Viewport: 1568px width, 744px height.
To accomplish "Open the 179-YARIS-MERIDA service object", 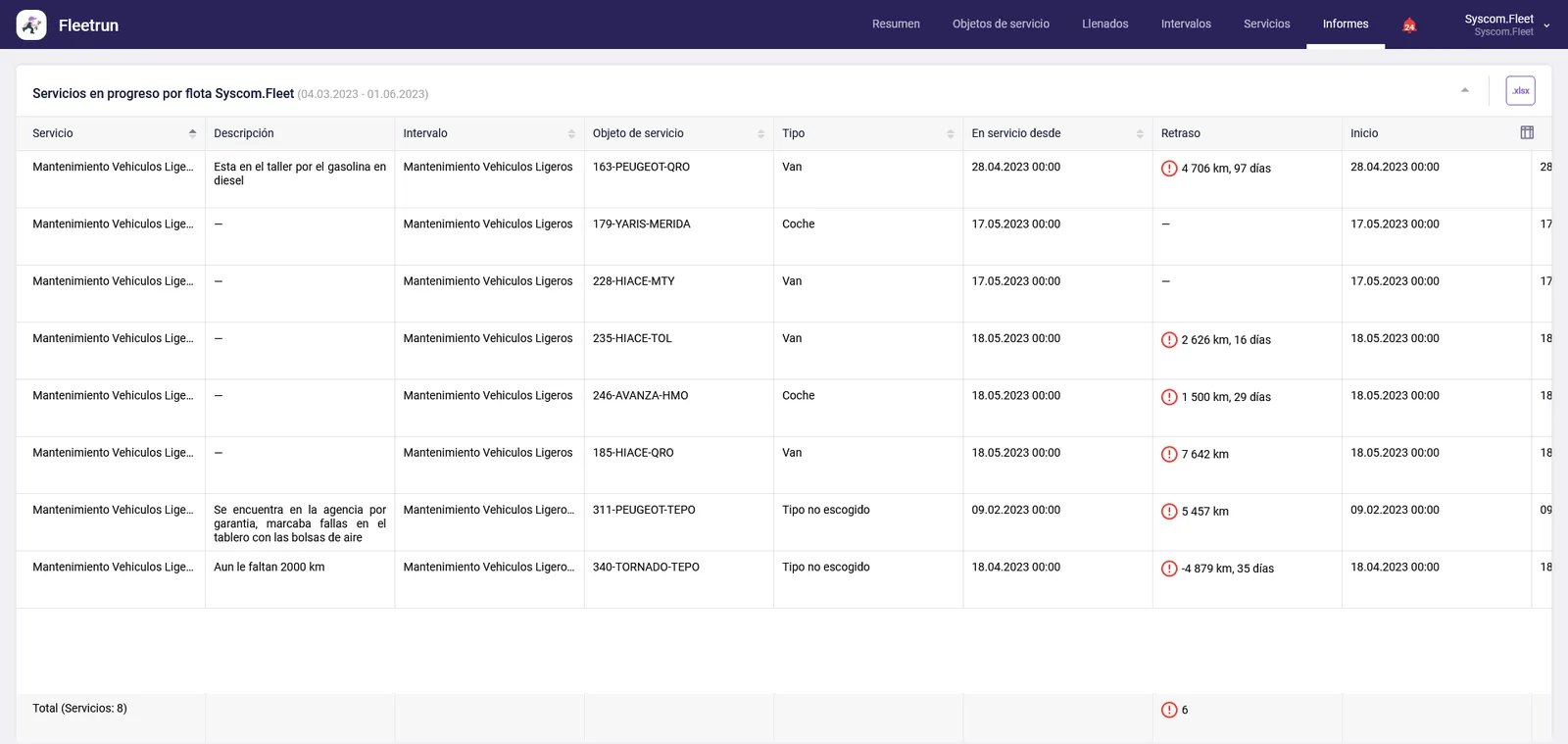I will 641,224.
